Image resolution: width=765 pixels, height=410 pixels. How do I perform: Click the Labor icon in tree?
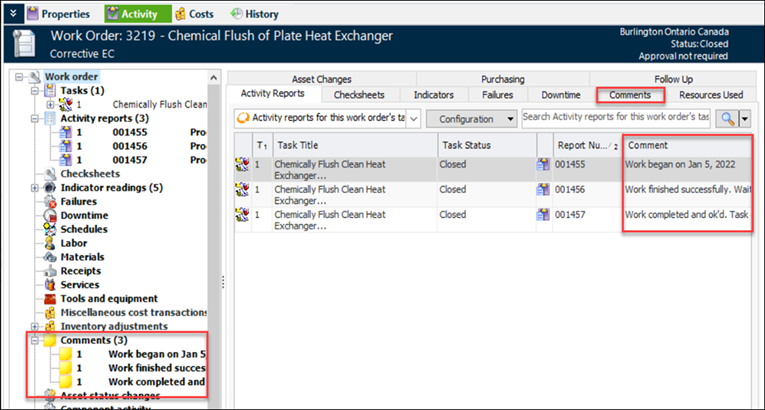(x=51, y=243)
